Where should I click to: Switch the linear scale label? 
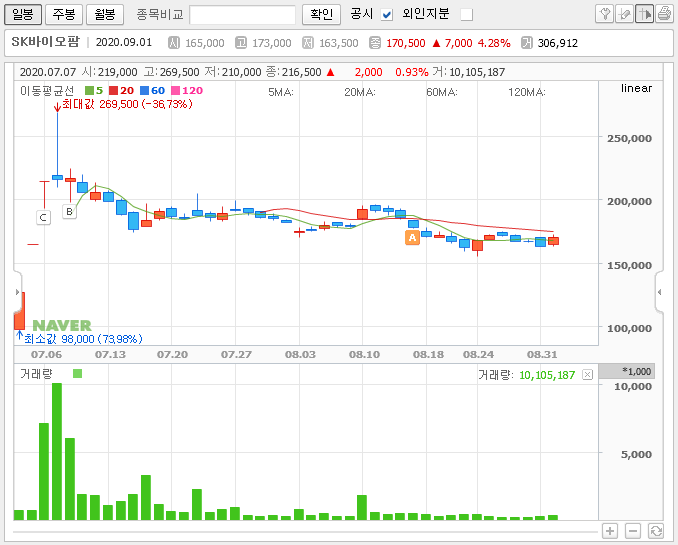point(636,88)
